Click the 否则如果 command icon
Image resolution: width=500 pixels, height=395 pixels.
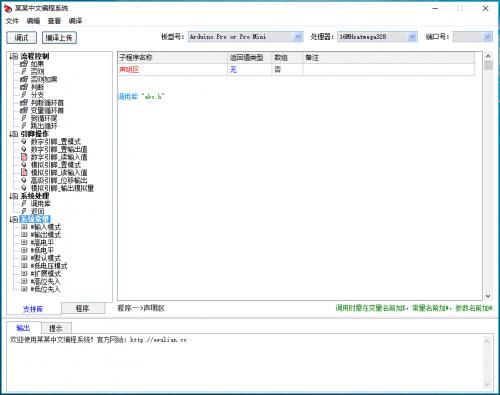click(x=24, y=79)
